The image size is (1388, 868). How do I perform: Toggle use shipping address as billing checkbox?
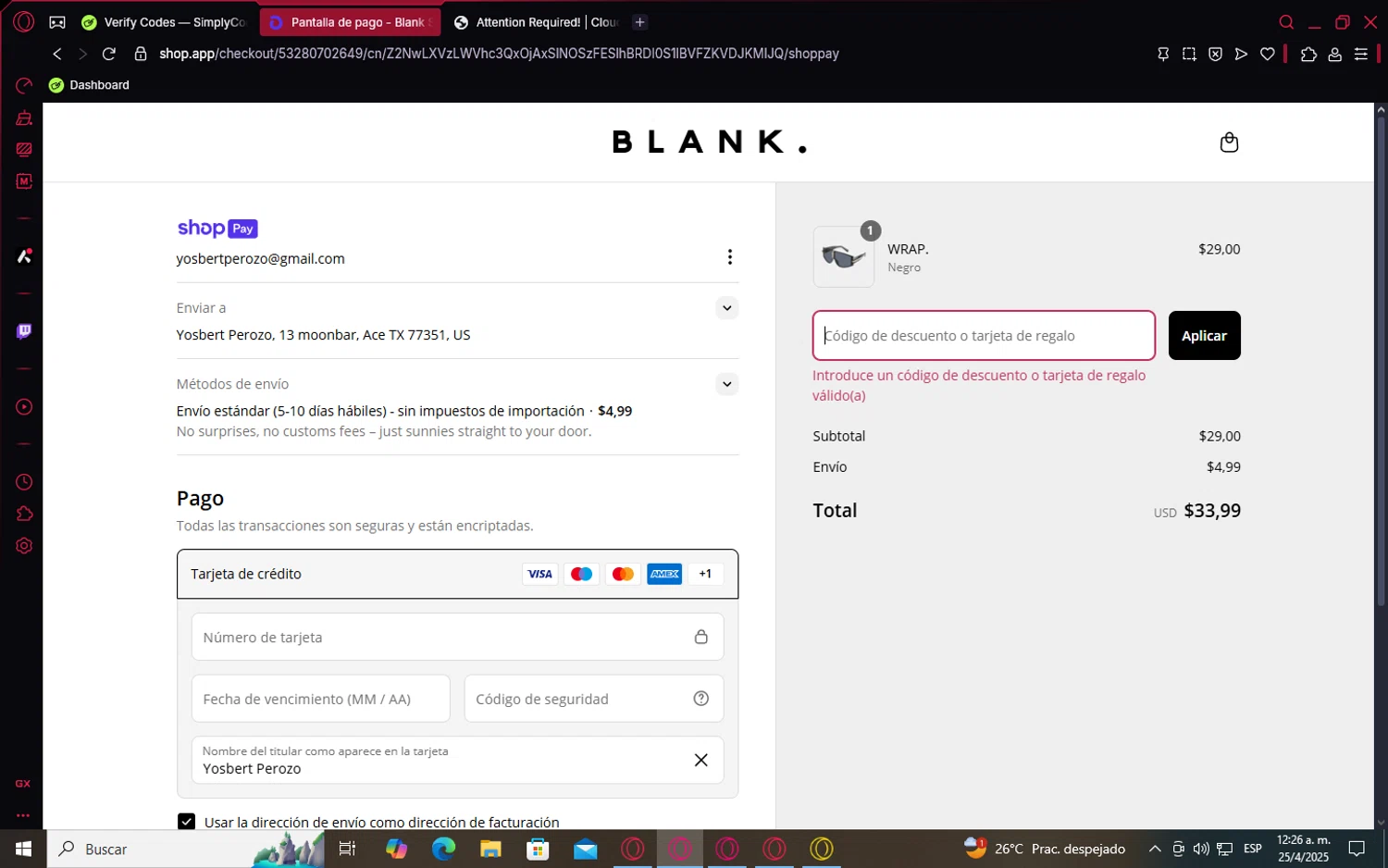(187, 822)
